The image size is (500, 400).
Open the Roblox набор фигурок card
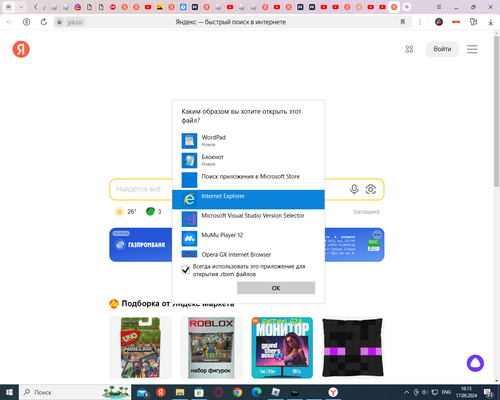(x=211, y=348)
